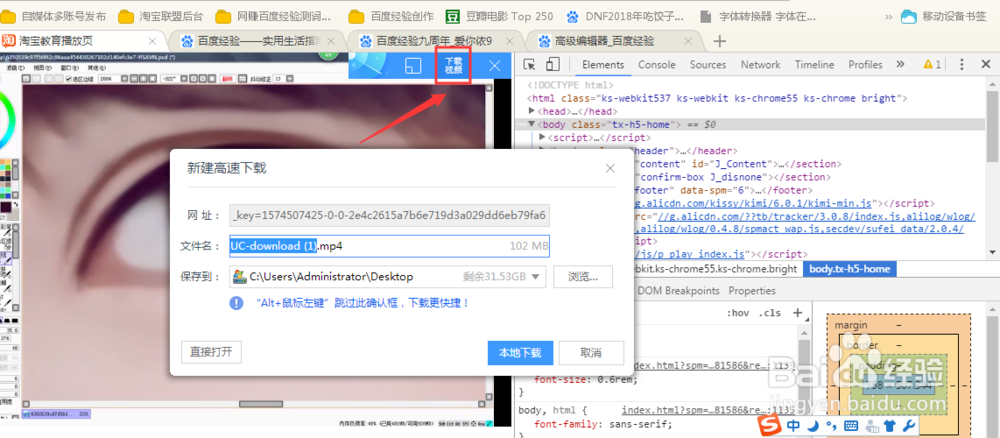Open the Sogou skin shirt icon
Viewport: 1000px width, 438px height.
click(x=891, y=425)
